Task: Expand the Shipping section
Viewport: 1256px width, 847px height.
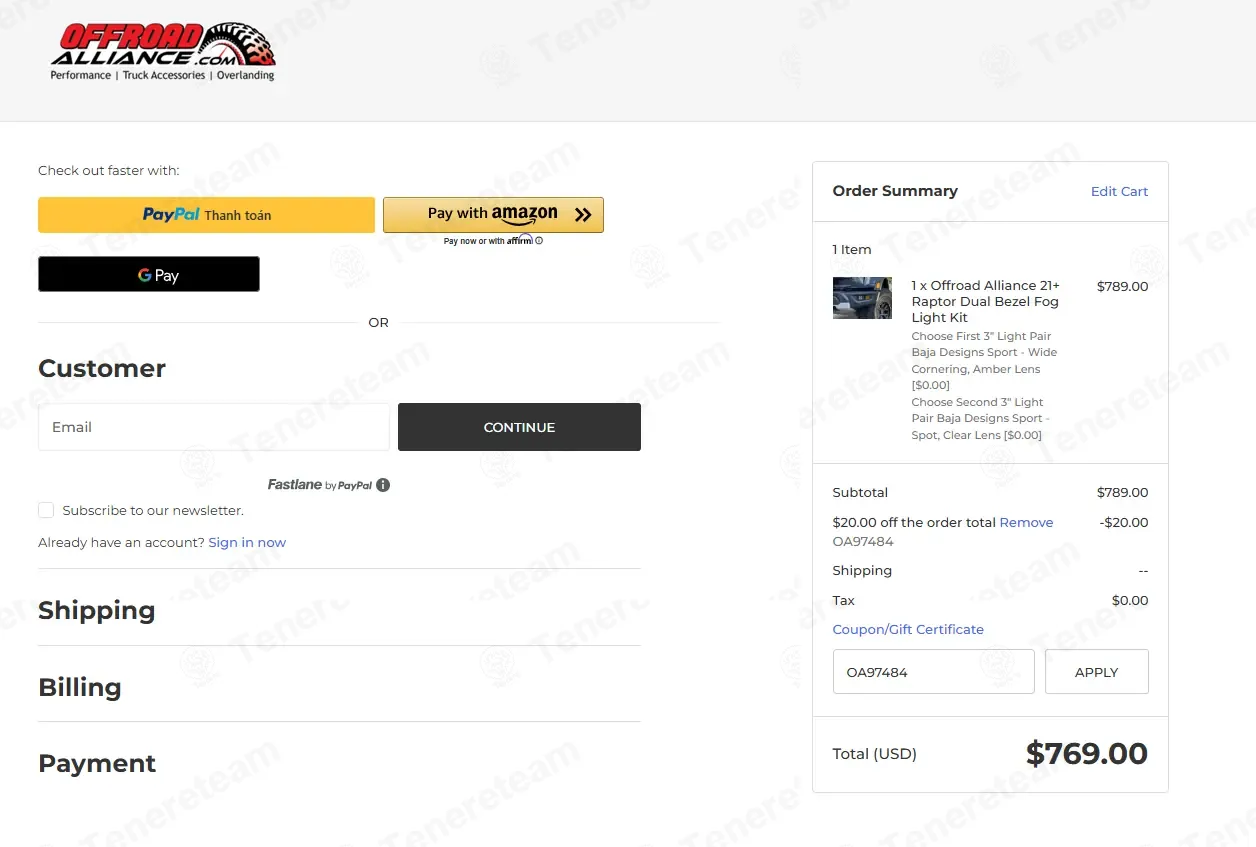Action: click(x=97, y=610)
